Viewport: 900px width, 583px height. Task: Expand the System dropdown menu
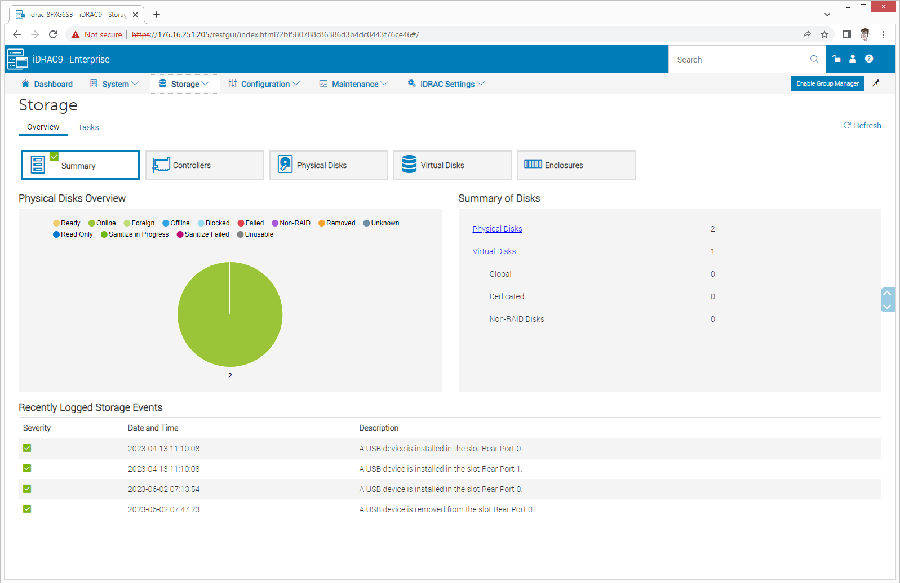click(115, 84)
